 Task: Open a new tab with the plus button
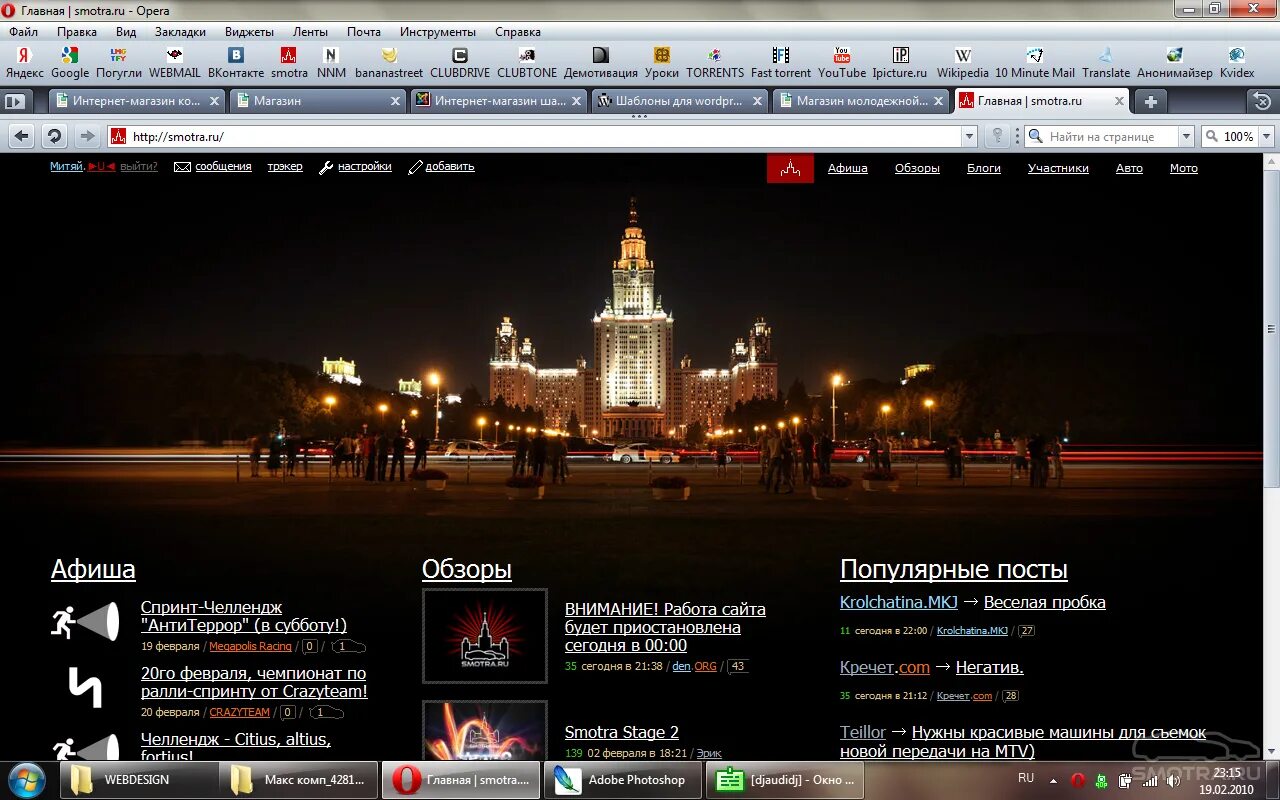coord(1150,101)
